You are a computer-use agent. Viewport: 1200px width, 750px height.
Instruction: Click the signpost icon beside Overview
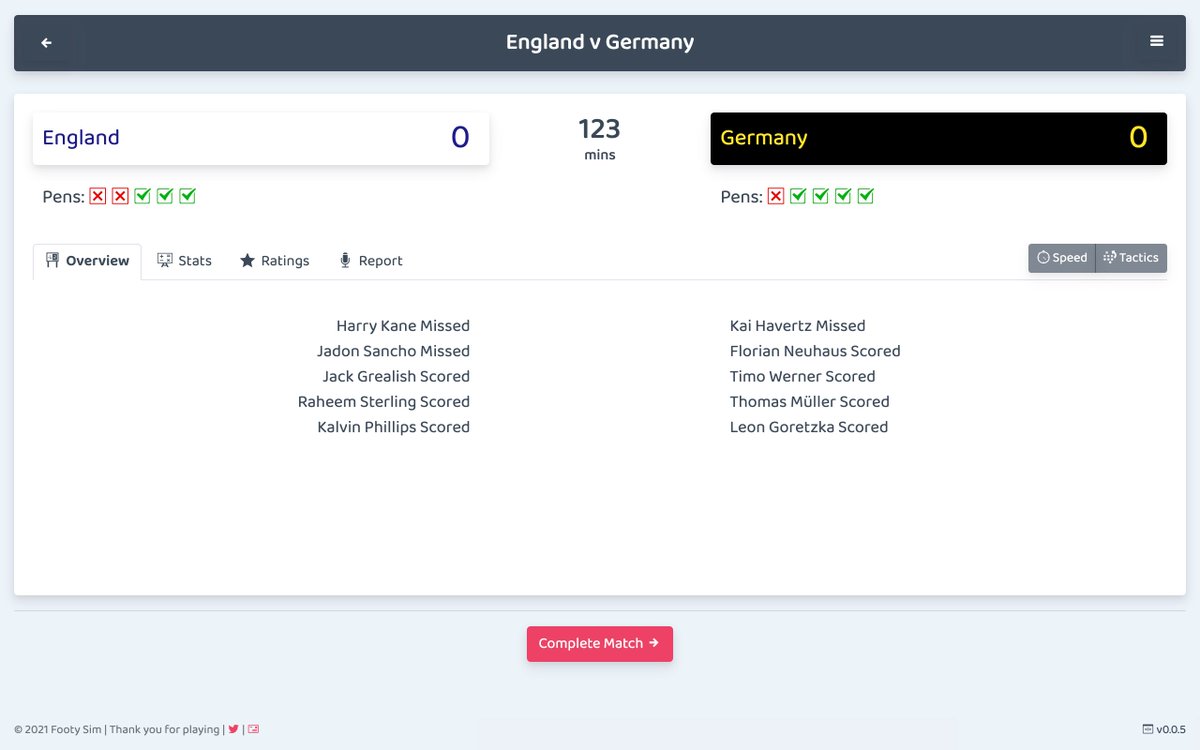(51, 260)
